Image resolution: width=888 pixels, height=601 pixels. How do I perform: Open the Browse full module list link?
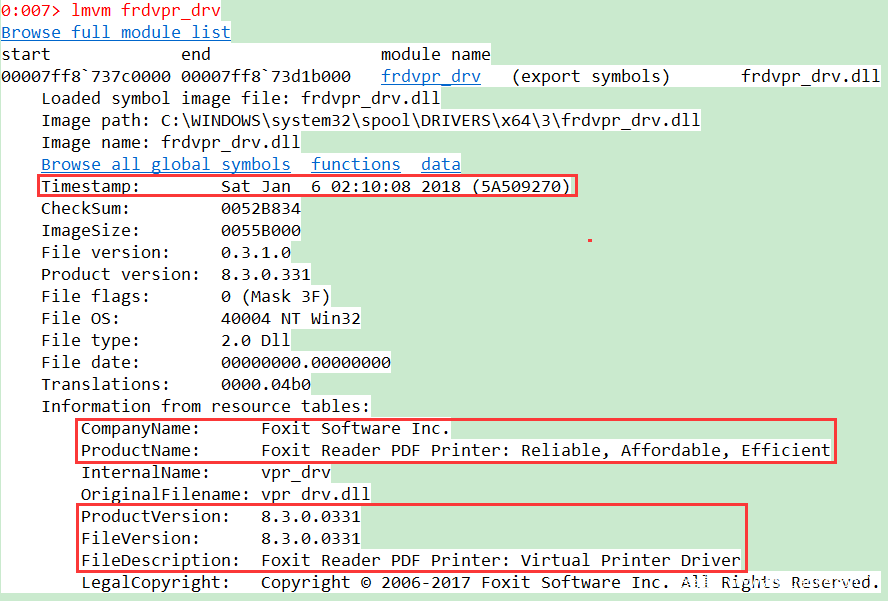[115, 32]
